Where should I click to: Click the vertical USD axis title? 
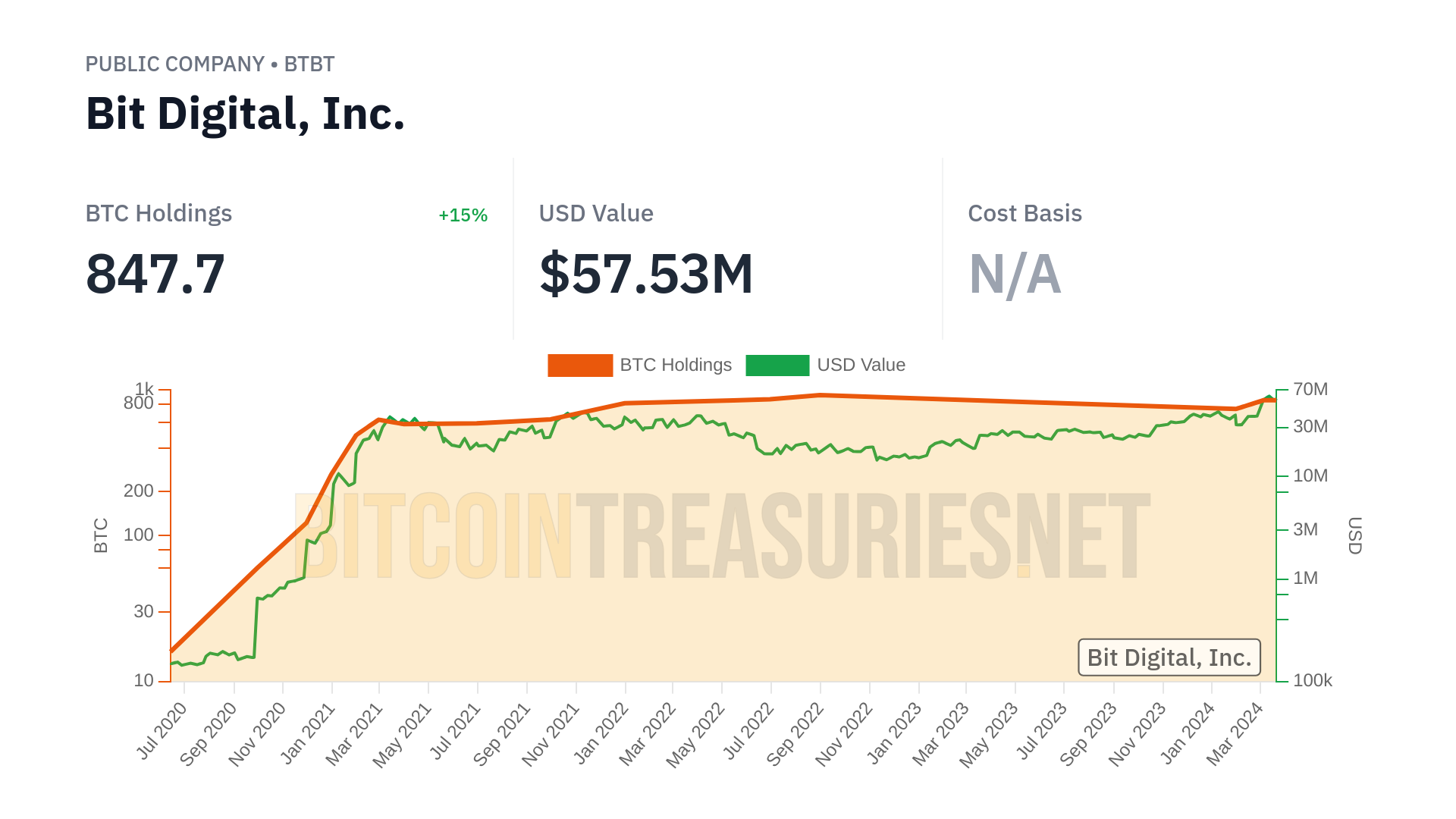1355,535
